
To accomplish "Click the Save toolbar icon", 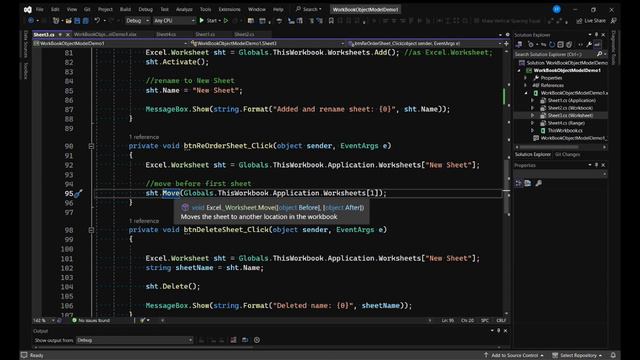I will pos(77,20).
